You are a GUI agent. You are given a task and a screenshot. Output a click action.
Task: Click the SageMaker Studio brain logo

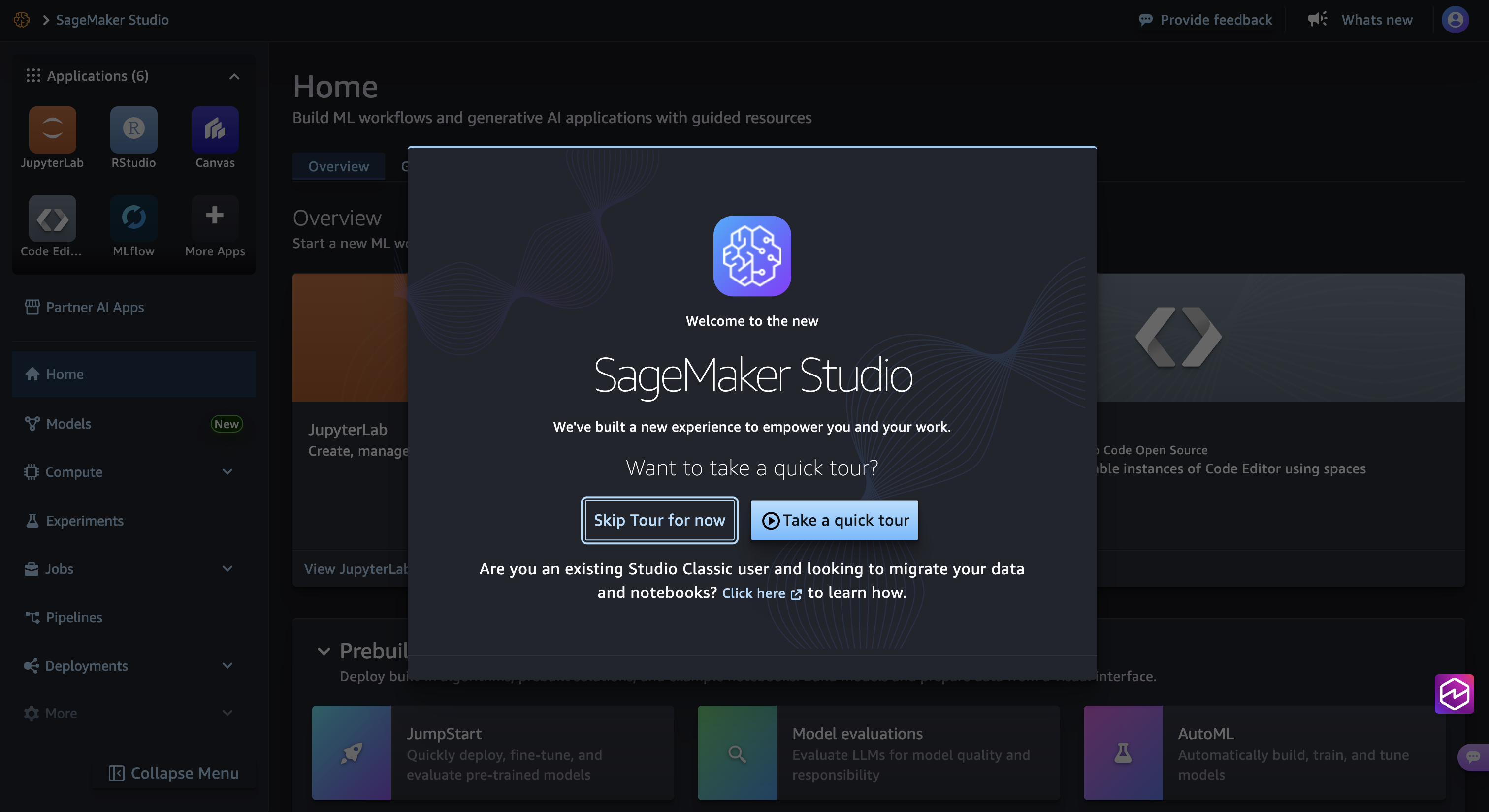[752, 256]
